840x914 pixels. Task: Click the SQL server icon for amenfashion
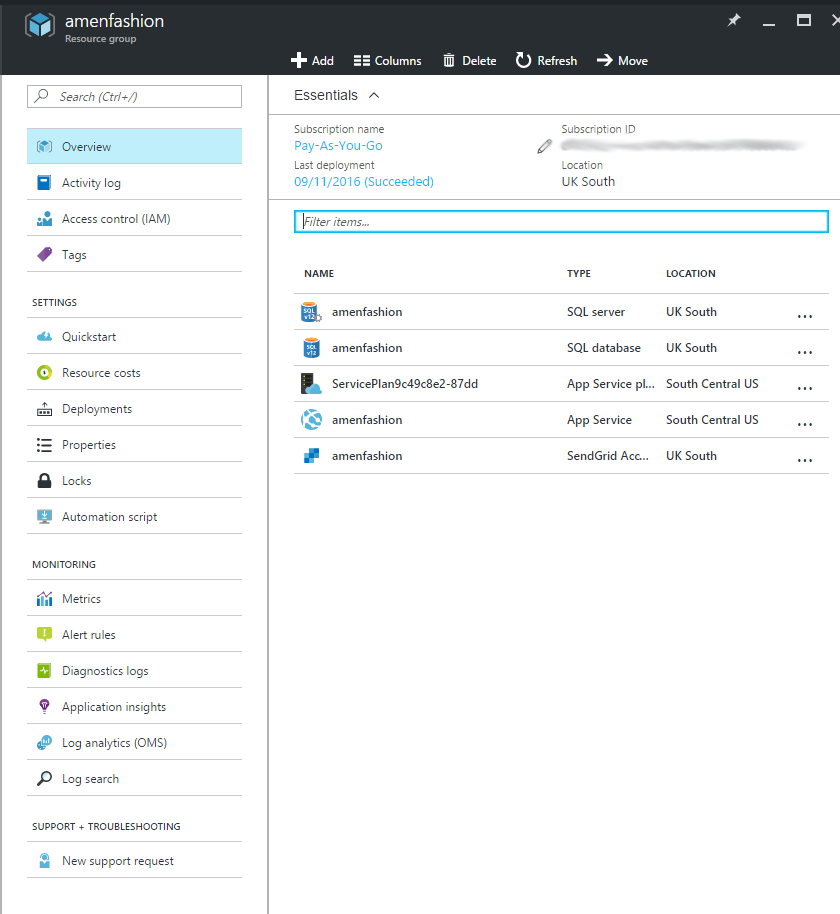(311, 312)
